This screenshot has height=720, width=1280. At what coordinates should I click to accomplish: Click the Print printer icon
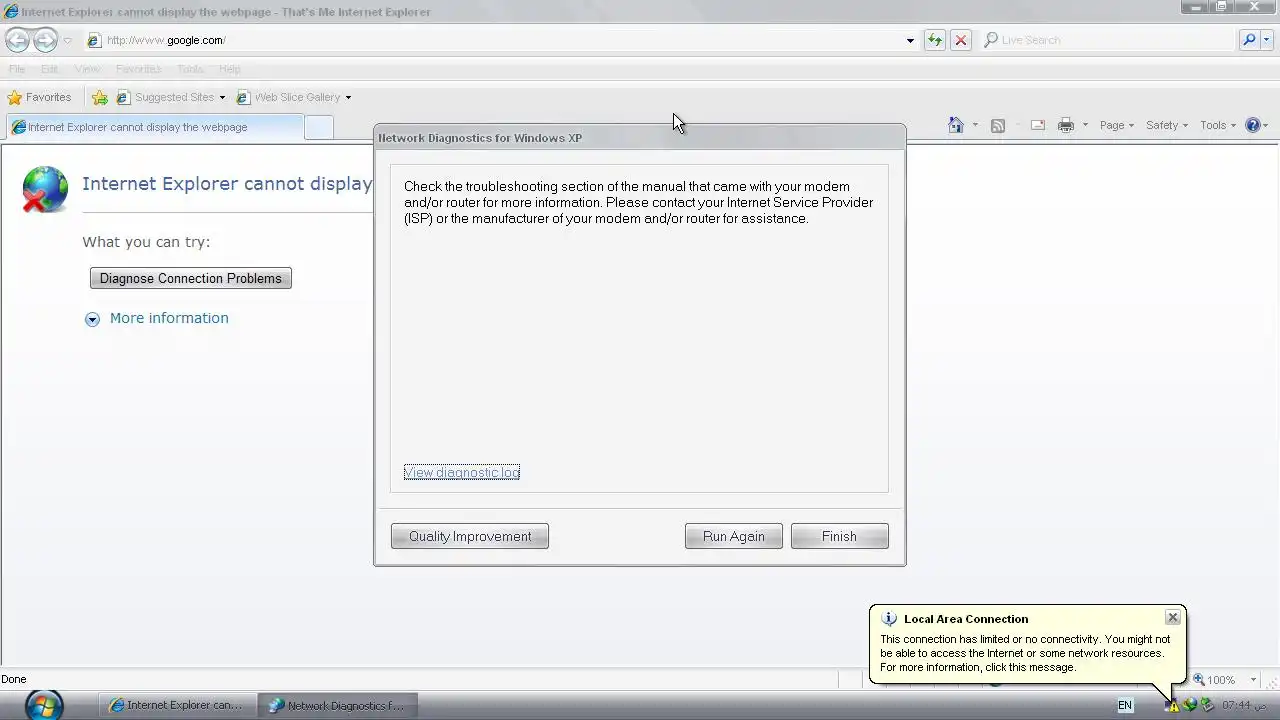click(x=1066, y=125)
